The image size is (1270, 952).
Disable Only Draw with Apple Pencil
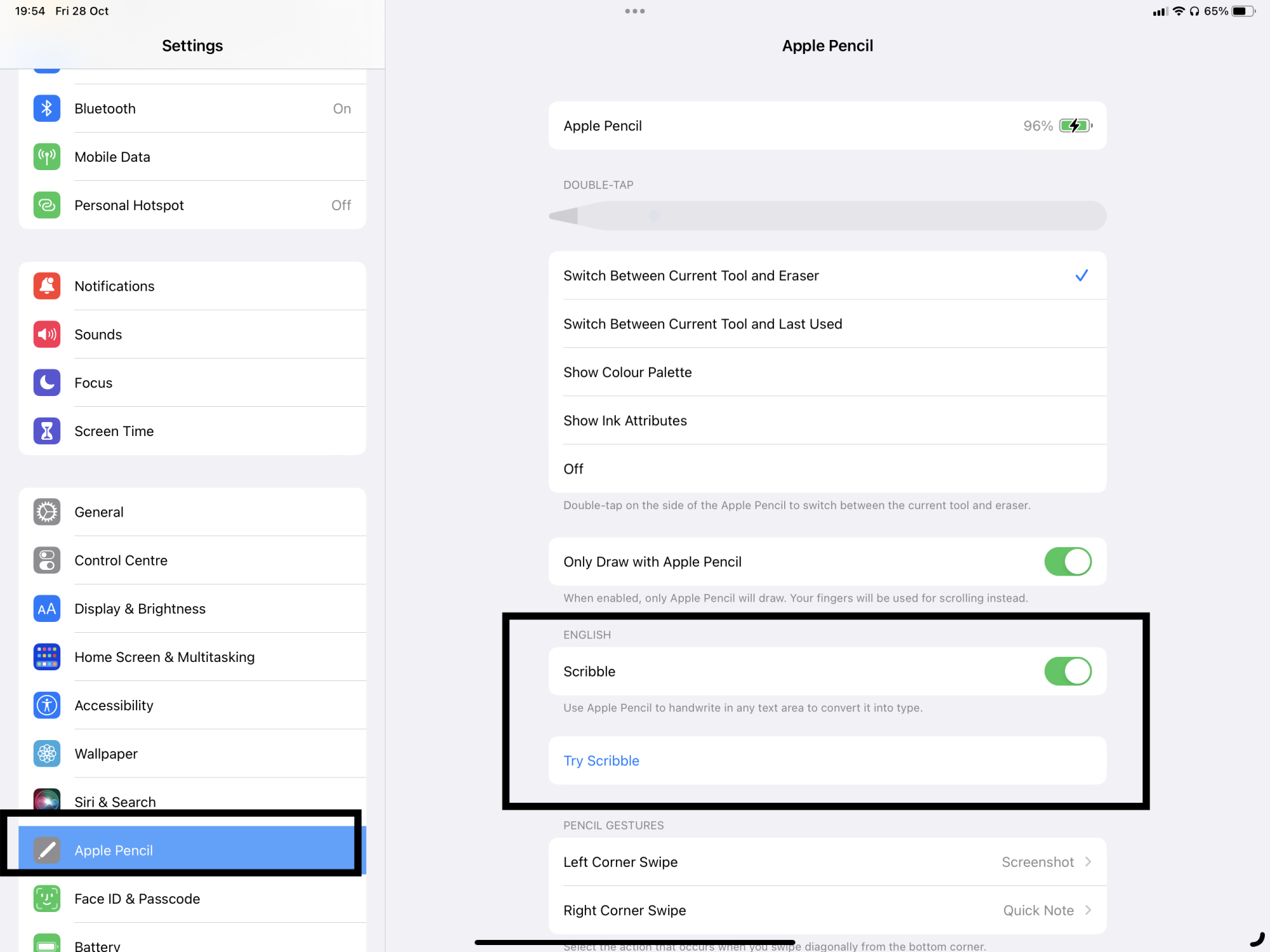tap(1067, 562)
